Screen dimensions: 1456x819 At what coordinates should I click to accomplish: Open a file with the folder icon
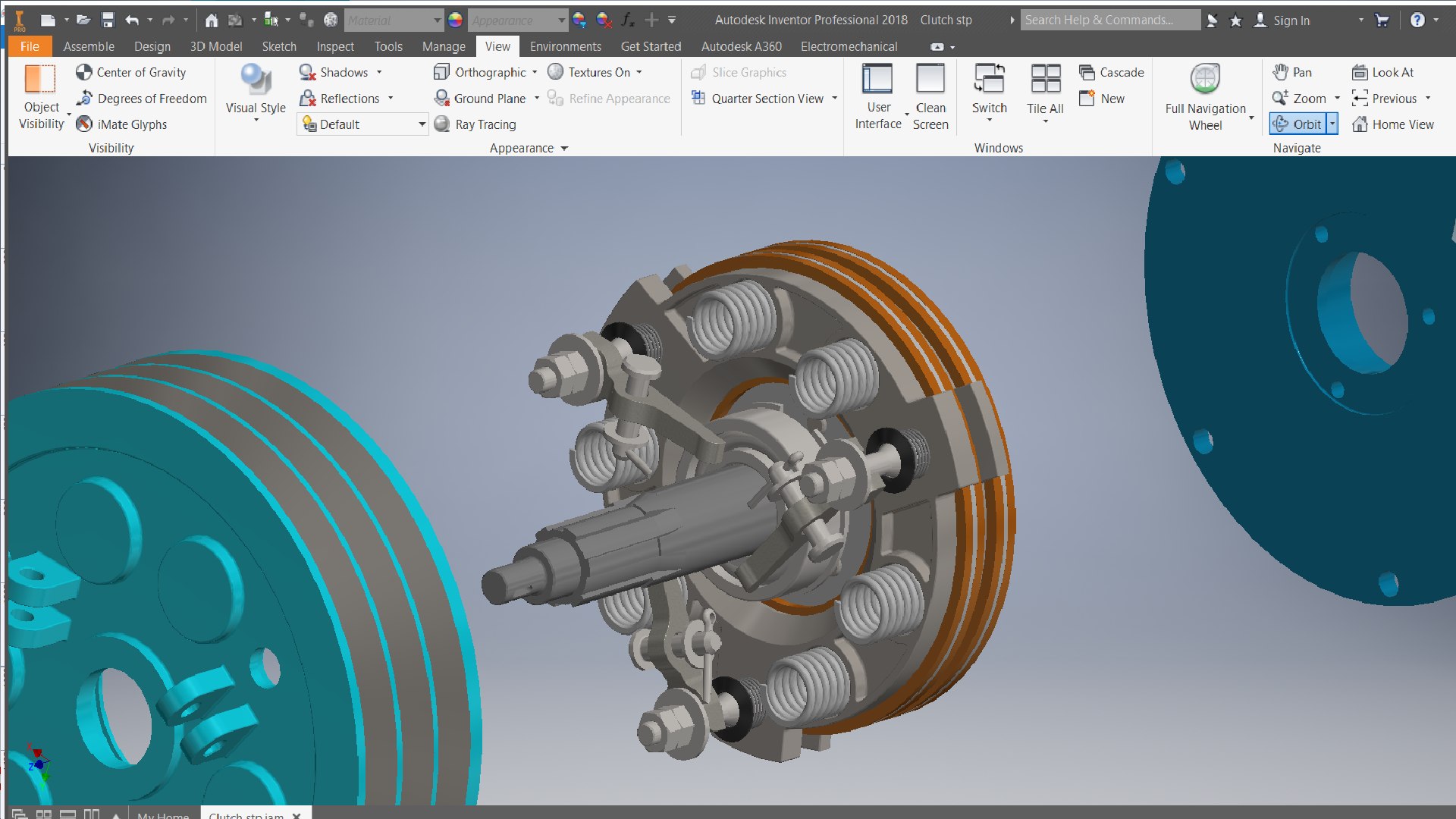click(83, 20)
